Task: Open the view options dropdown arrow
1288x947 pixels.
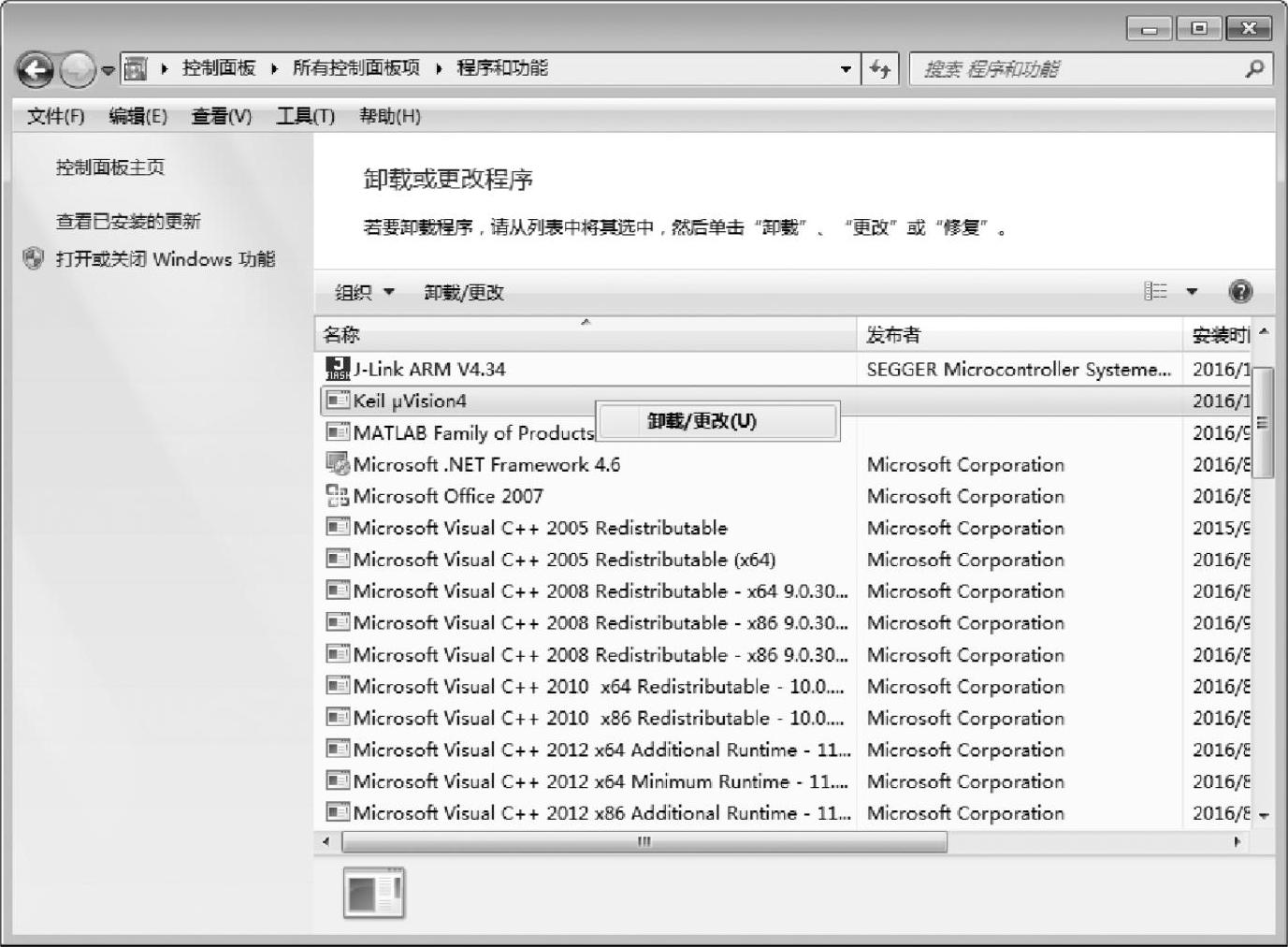Action: coord(1192,292)
